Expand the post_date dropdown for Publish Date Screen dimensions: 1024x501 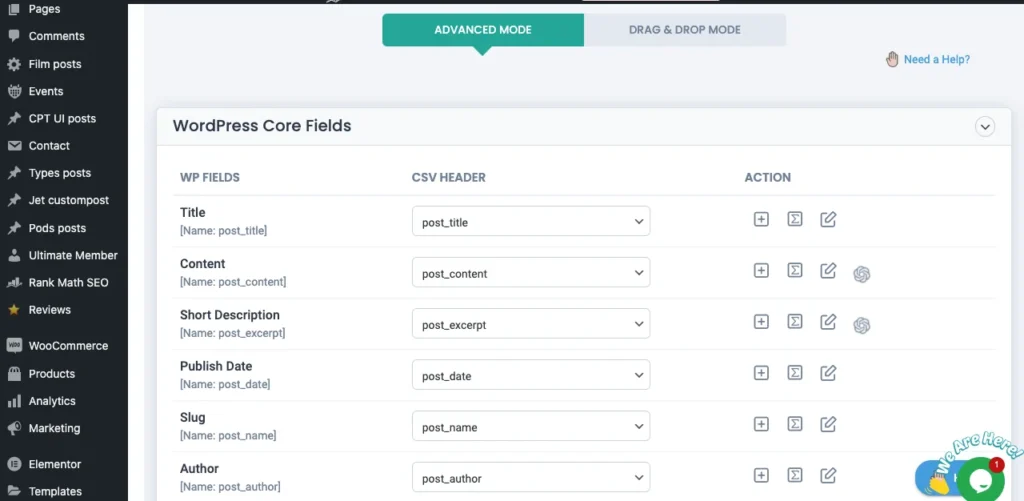[531, 376]
